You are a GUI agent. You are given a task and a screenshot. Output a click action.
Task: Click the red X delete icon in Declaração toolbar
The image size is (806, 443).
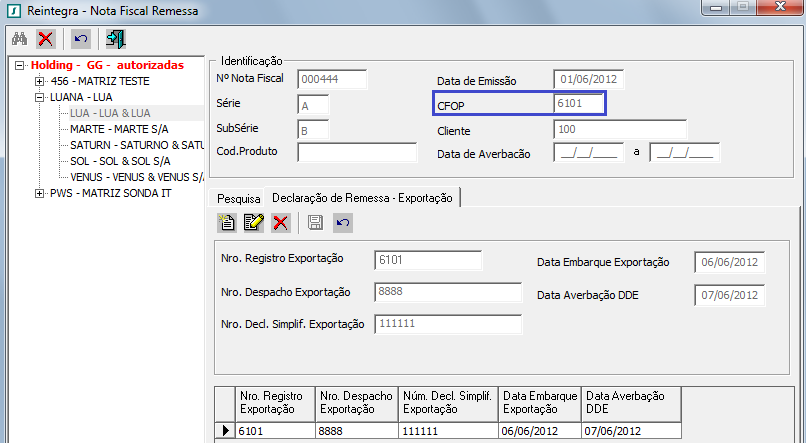coord(281,223)
